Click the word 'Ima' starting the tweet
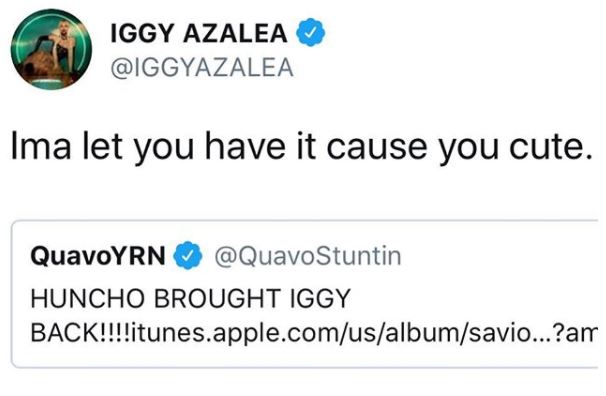Viewport: 606px width, 396px height. point(41,146)
